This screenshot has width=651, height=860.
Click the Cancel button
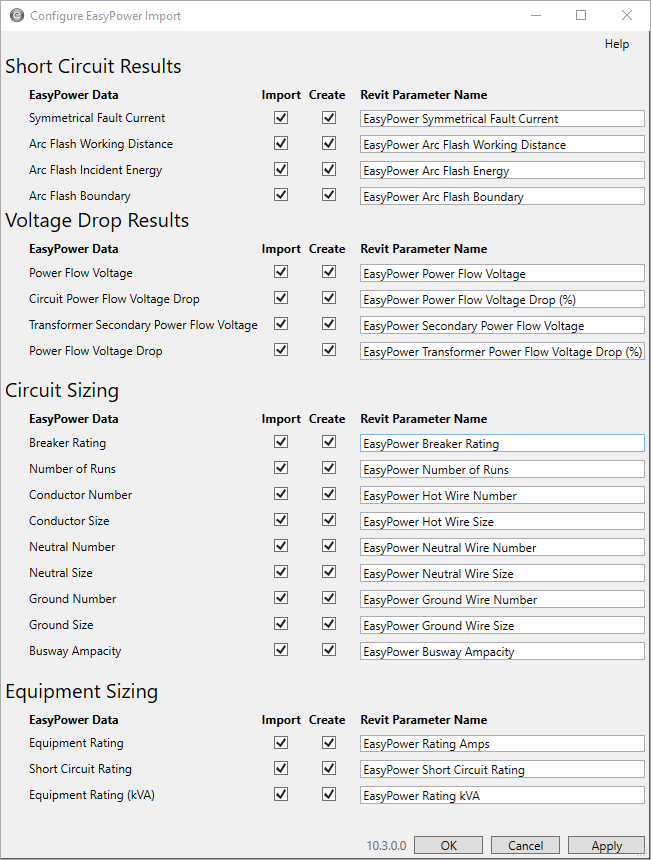coord(525,845)
